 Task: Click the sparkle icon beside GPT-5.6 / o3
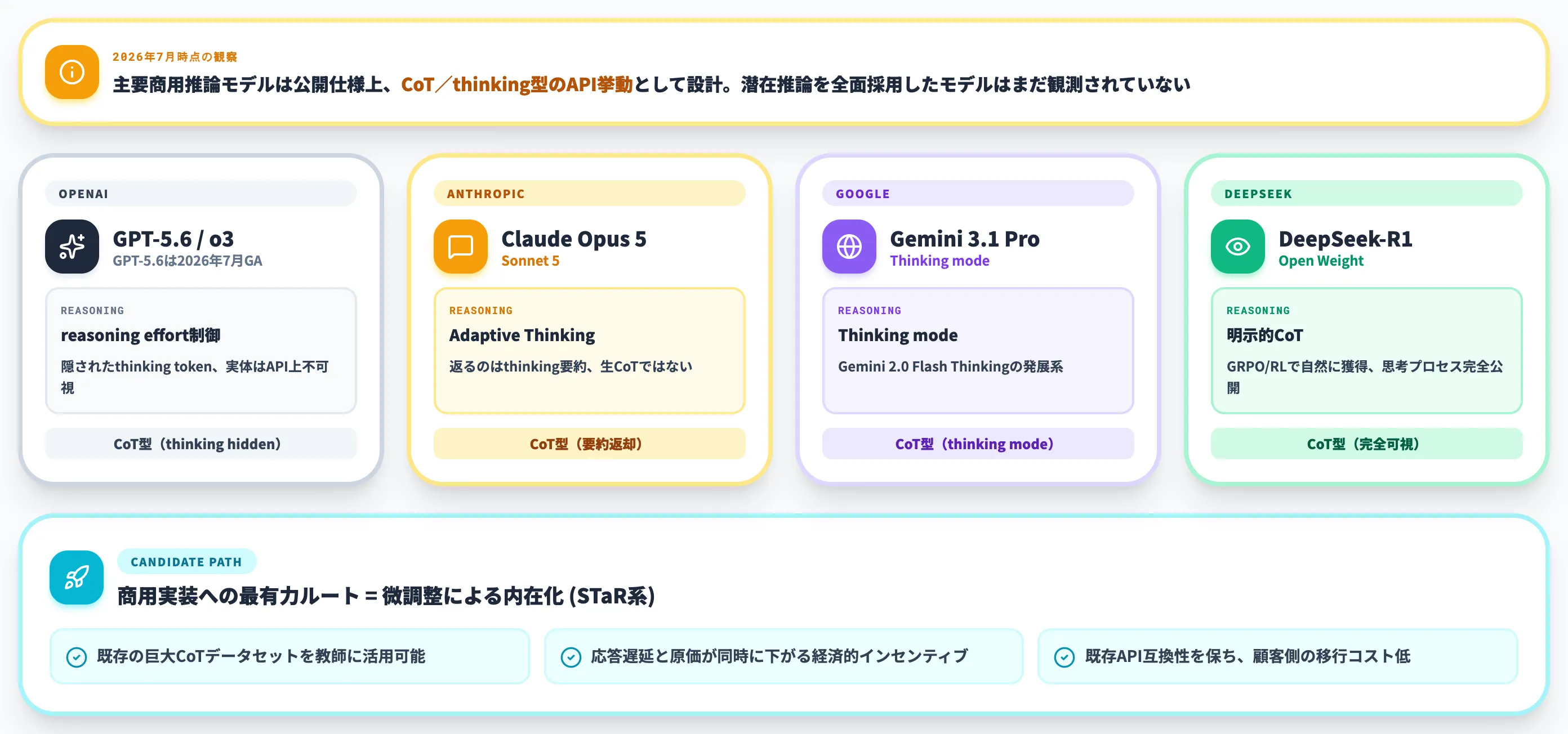[72, 247]
